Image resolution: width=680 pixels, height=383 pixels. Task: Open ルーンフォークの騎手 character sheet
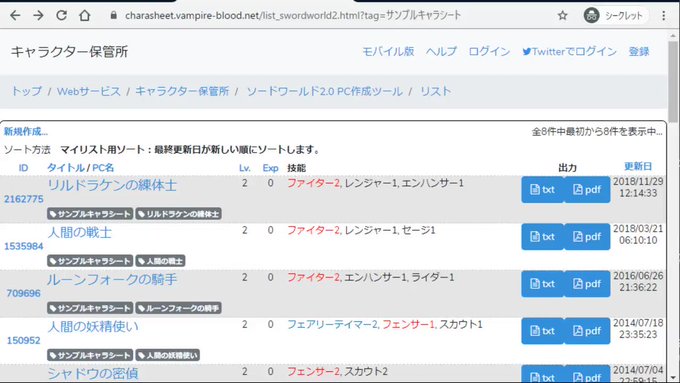coord(112,280)
